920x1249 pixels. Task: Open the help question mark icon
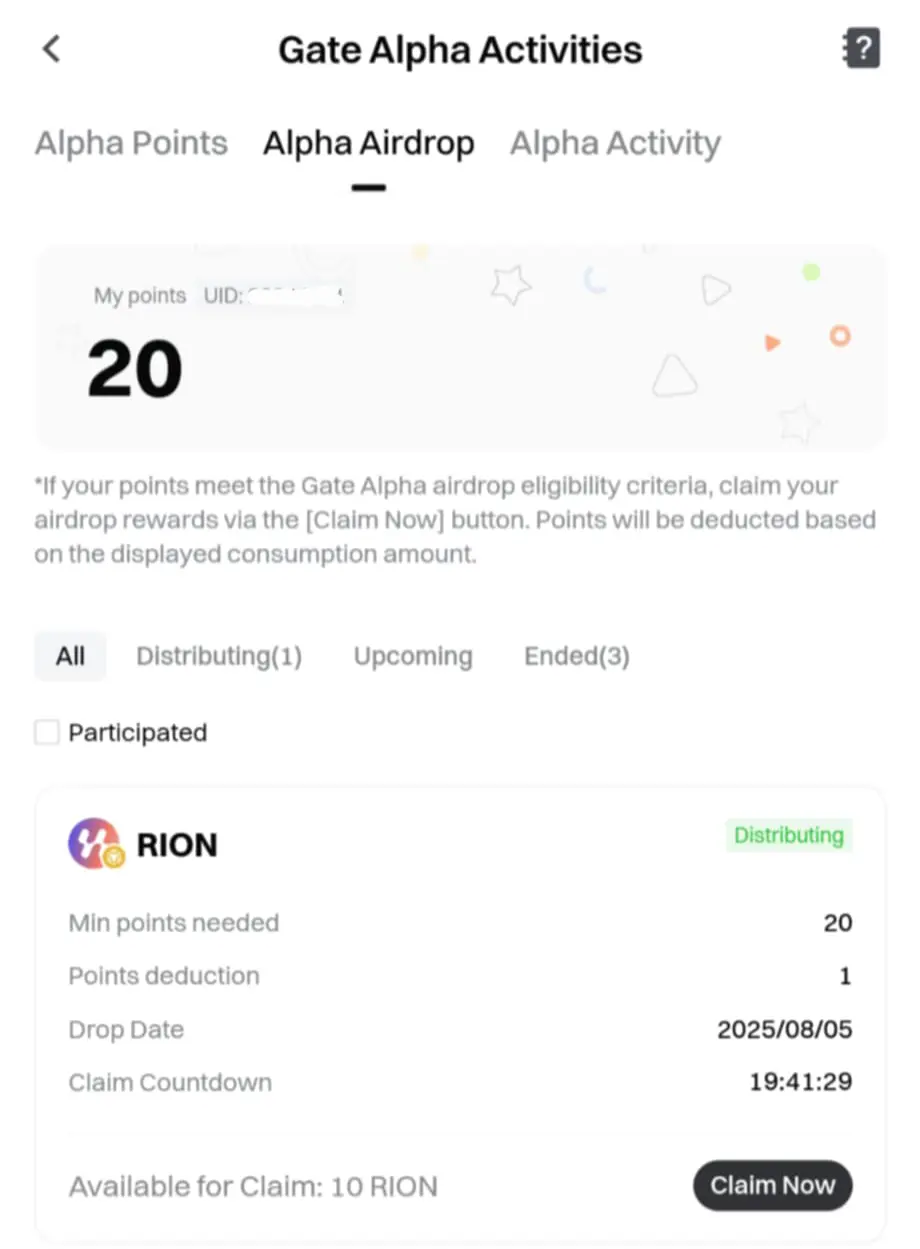tap(862, 48)
